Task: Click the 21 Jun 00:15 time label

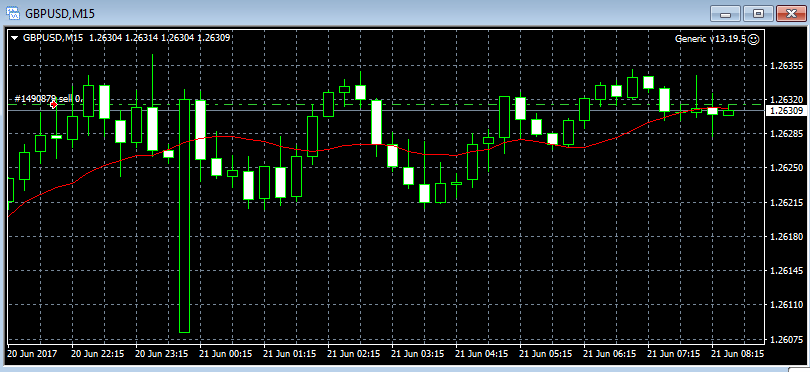Action: pos(225,354)
